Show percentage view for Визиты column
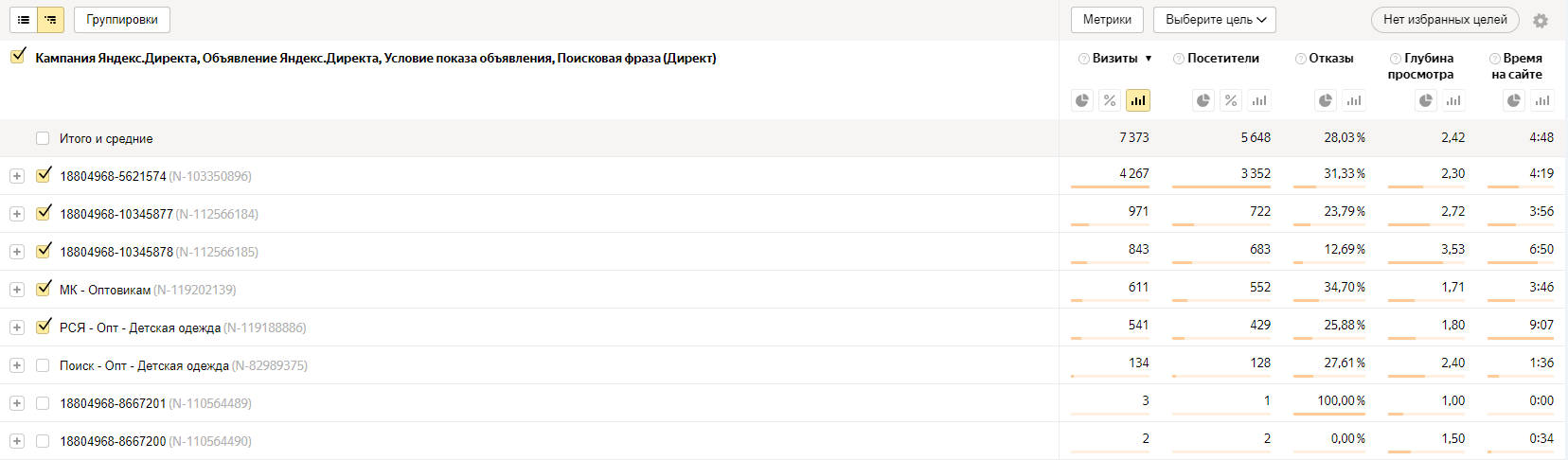 pyautogui.click(x=1110, y=100)
